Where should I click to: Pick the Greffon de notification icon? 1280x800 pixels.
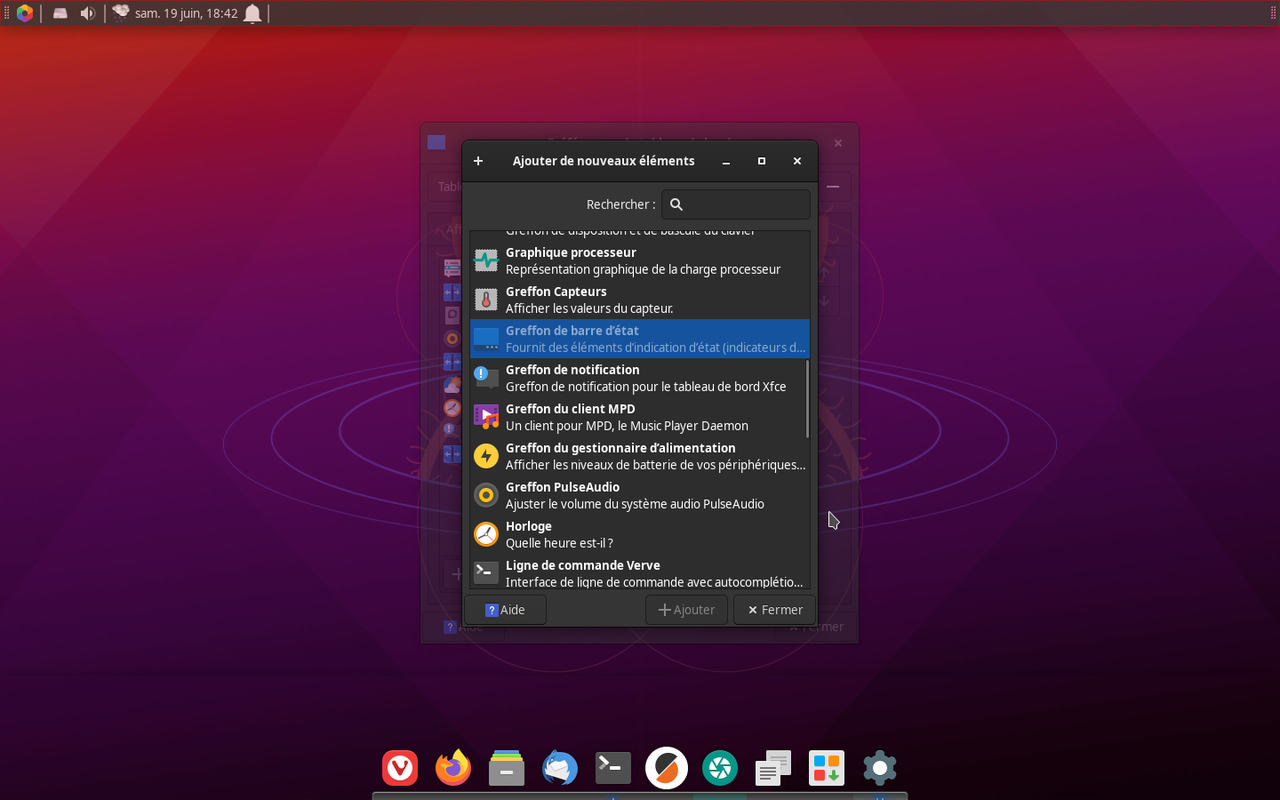click(x=486, y=378)
